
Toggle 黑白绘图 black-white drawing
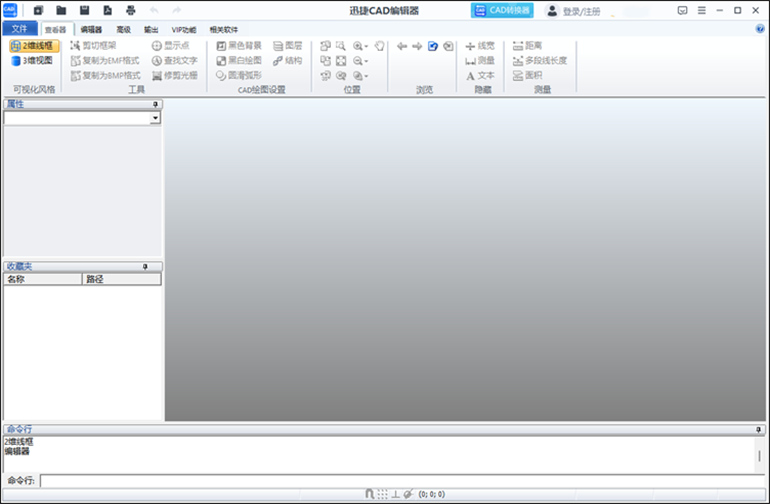point(239,60)
